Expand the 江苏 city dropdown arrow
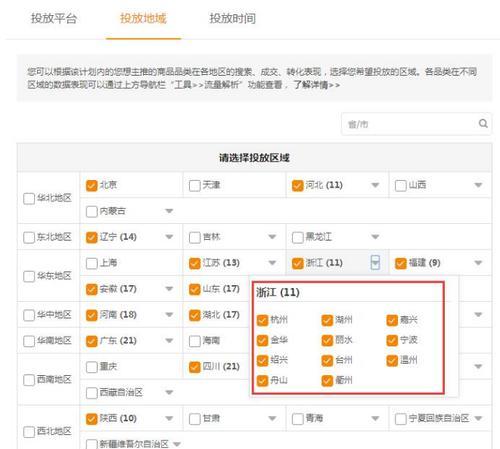Image resolution: width=500 pixels, height=449 pixels. (x=272, y=263)
